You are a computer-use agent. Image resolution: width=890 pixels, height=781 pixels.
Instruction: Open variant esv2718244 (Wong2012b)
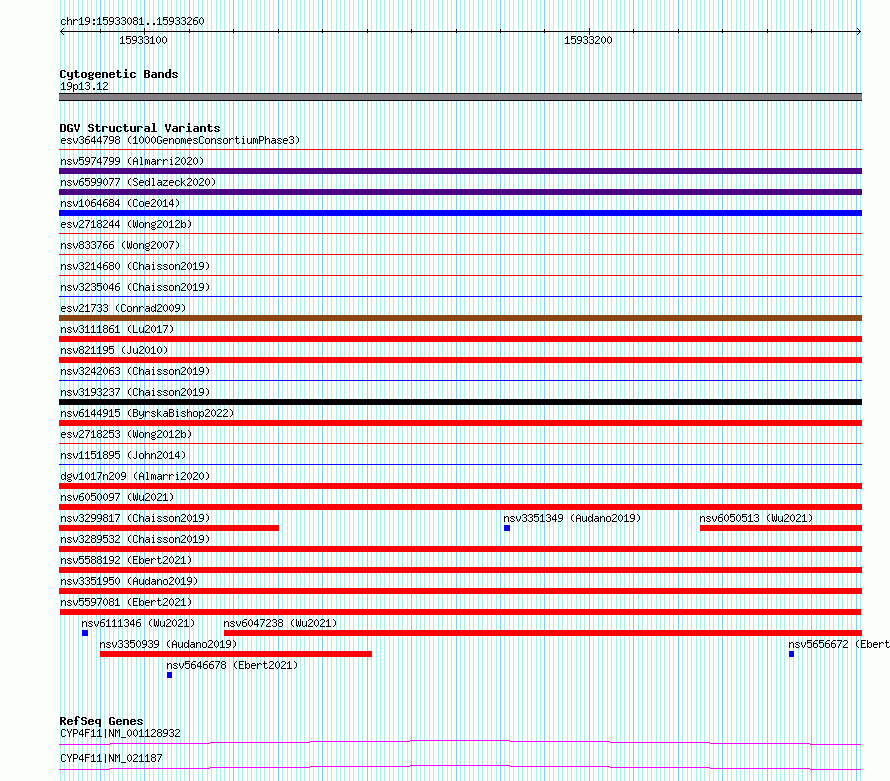pos(126,224)
